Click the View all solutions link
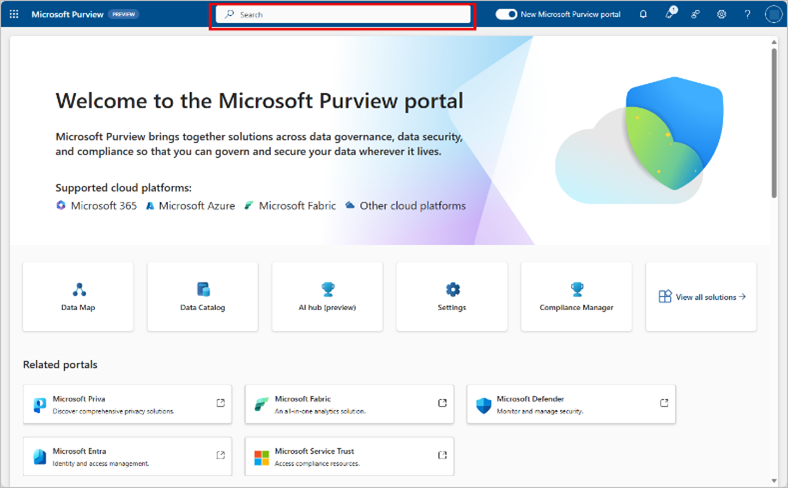 coord(702,297)
